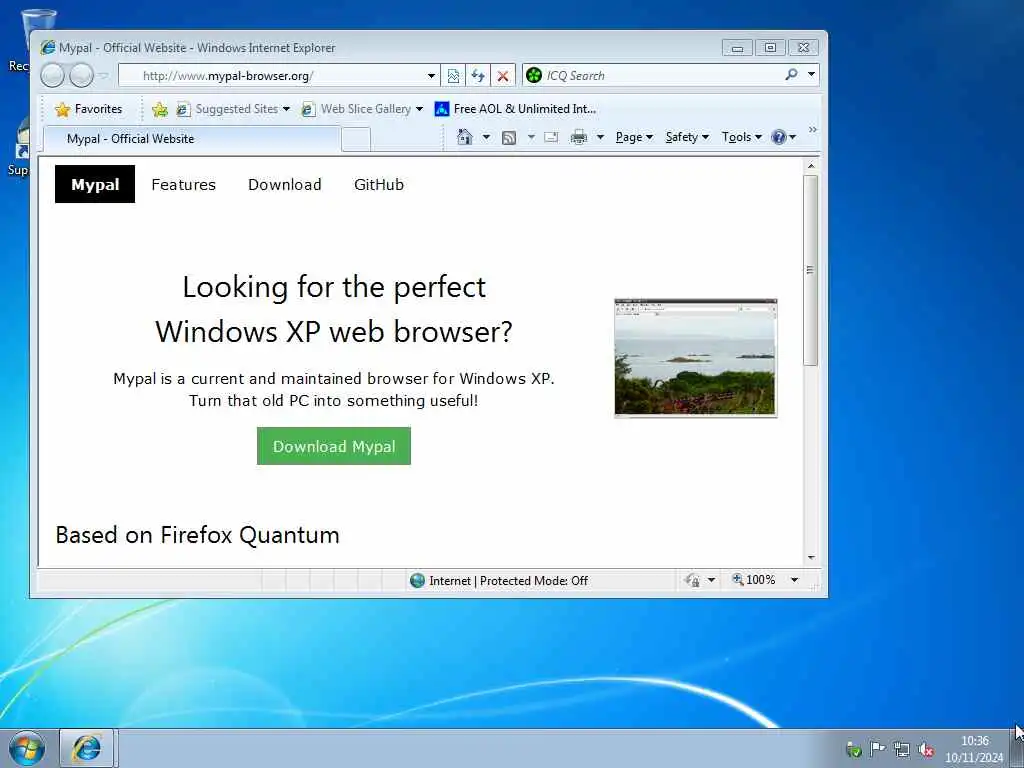The height and width of the screenshot is (768, 1024).
Task: Click the RSS Feeds icon
Action: pos(509,137)
